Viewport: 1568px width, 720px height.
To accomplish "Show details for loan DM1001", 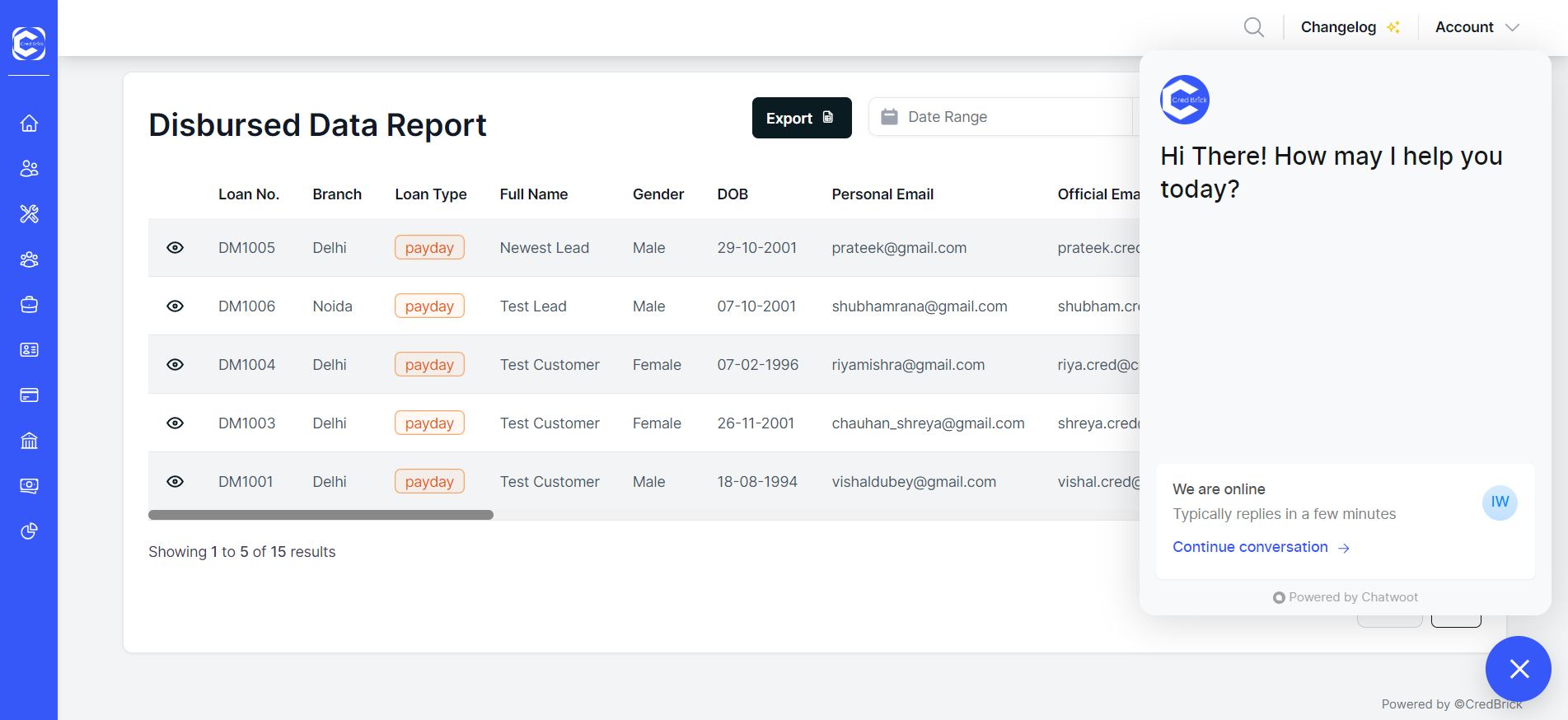I will pos(175,482).
